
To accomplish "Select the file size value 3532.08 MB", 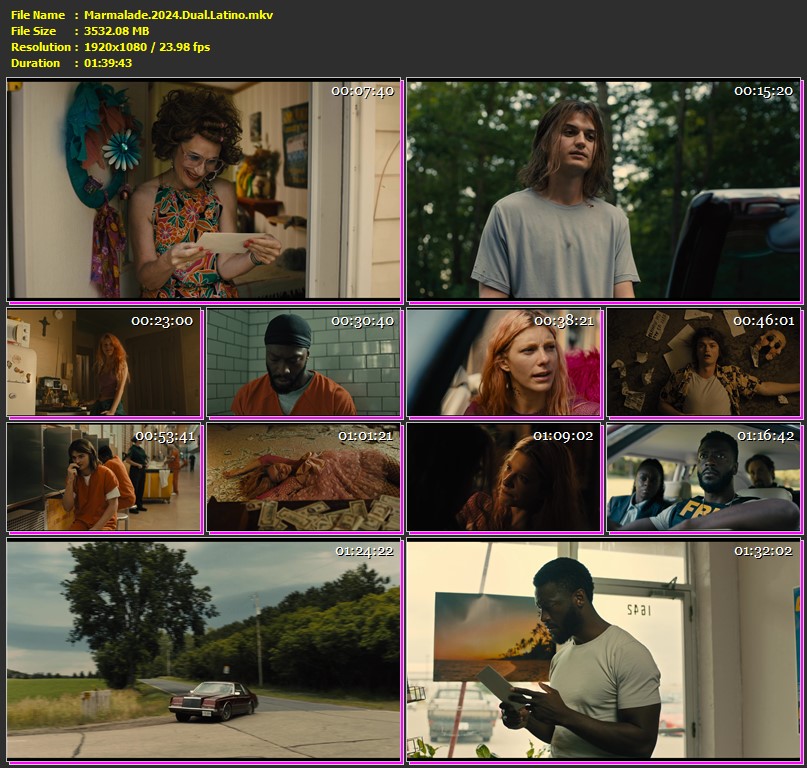I will click(116, 31).
